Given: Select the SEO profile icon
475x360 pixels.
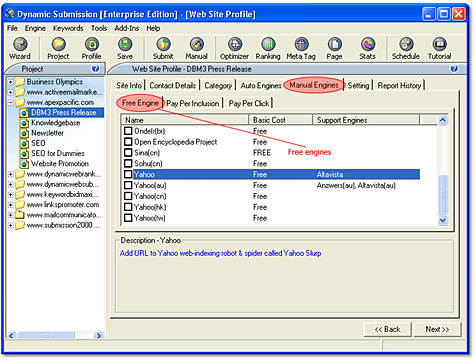Looking at the screenshot, I should [x=24, y=143].
